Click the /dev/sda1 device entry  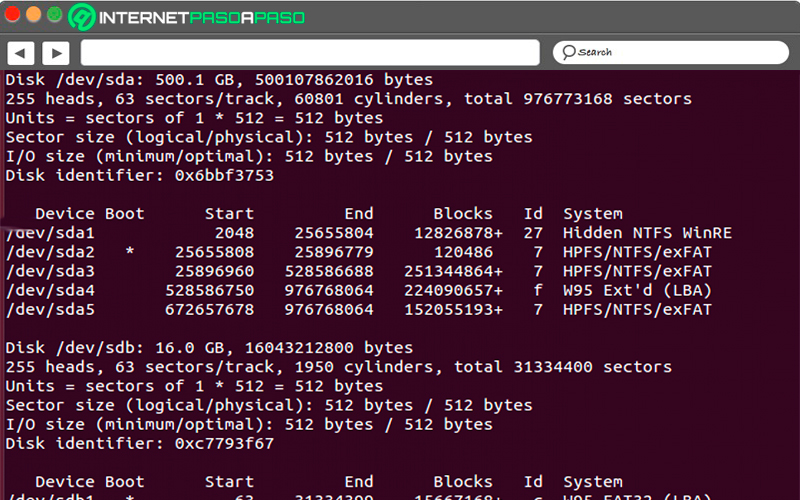click(x=50, y=233)
